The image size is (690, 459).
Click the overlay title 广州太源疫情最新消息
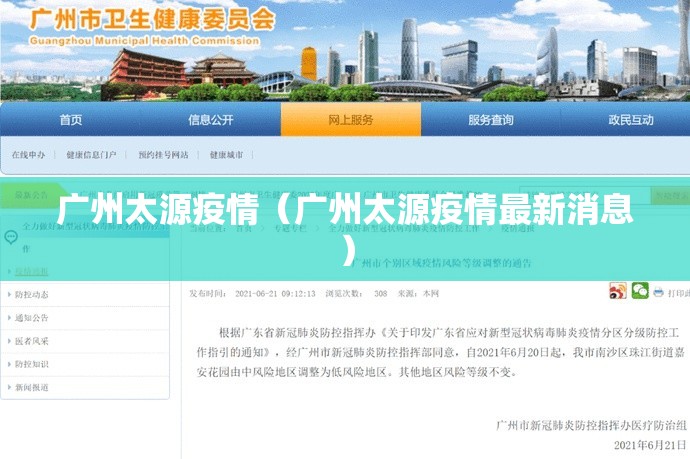[345, 226]
